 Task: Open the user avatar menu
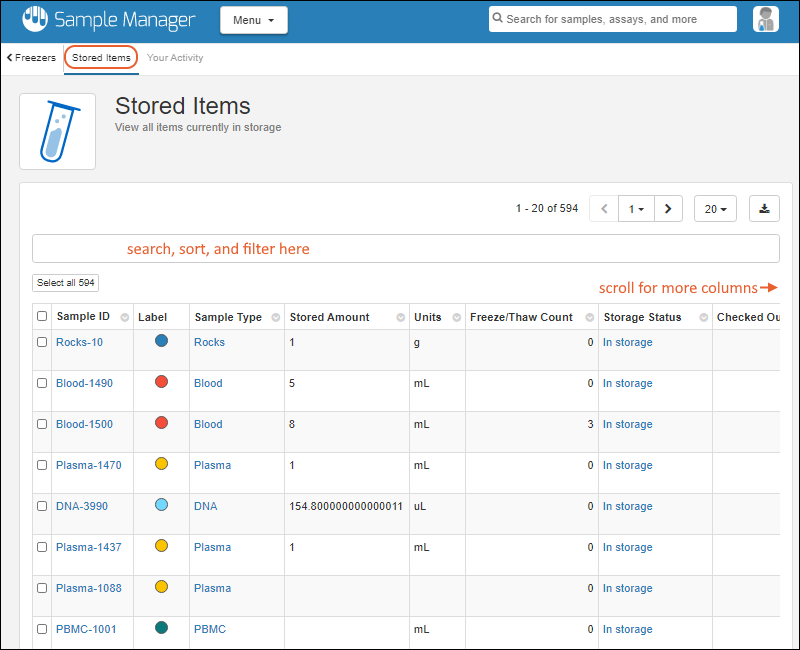[x=766, y=19]
